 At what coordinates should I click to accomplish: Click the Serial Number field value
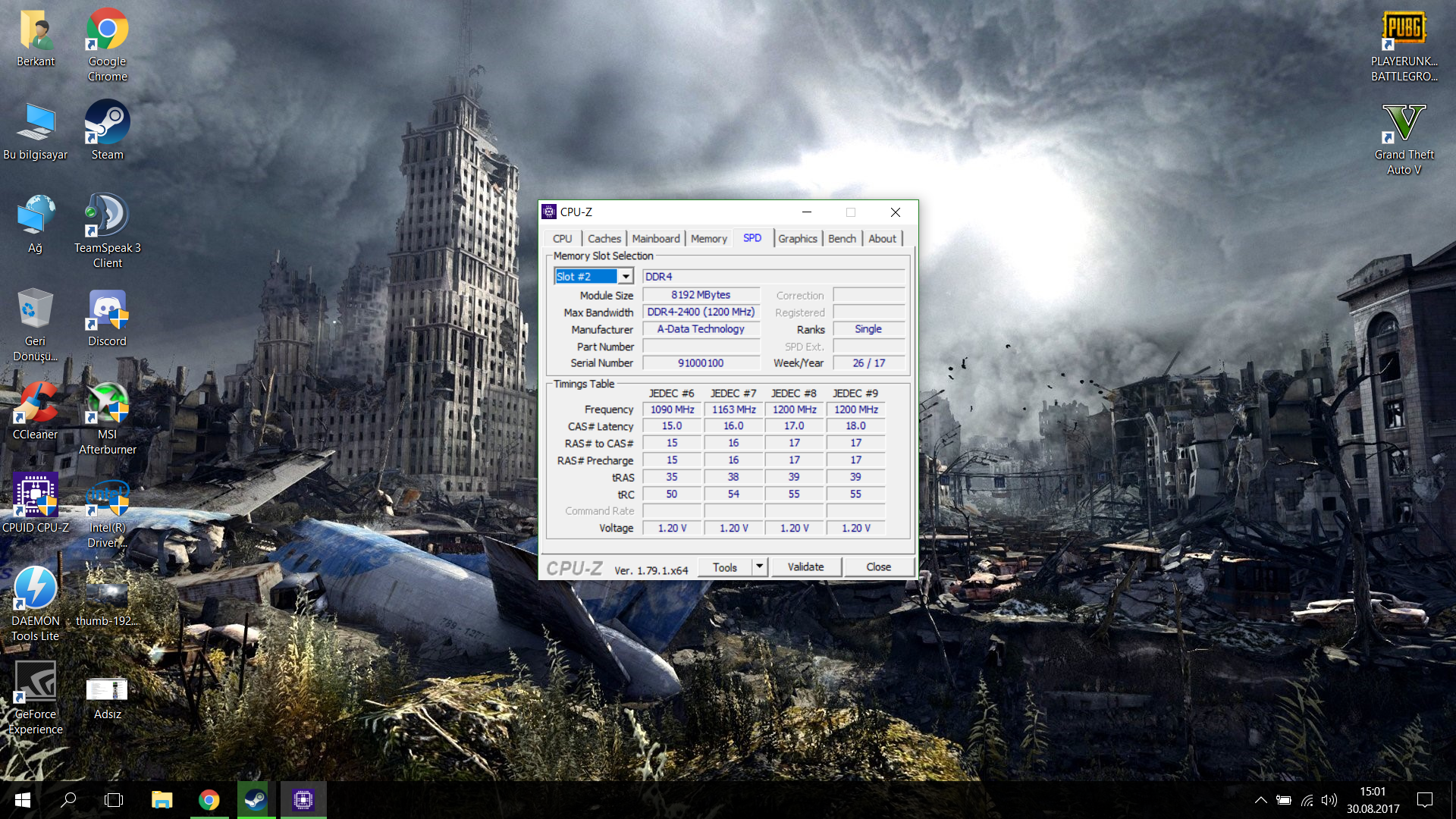pos(701,363)
